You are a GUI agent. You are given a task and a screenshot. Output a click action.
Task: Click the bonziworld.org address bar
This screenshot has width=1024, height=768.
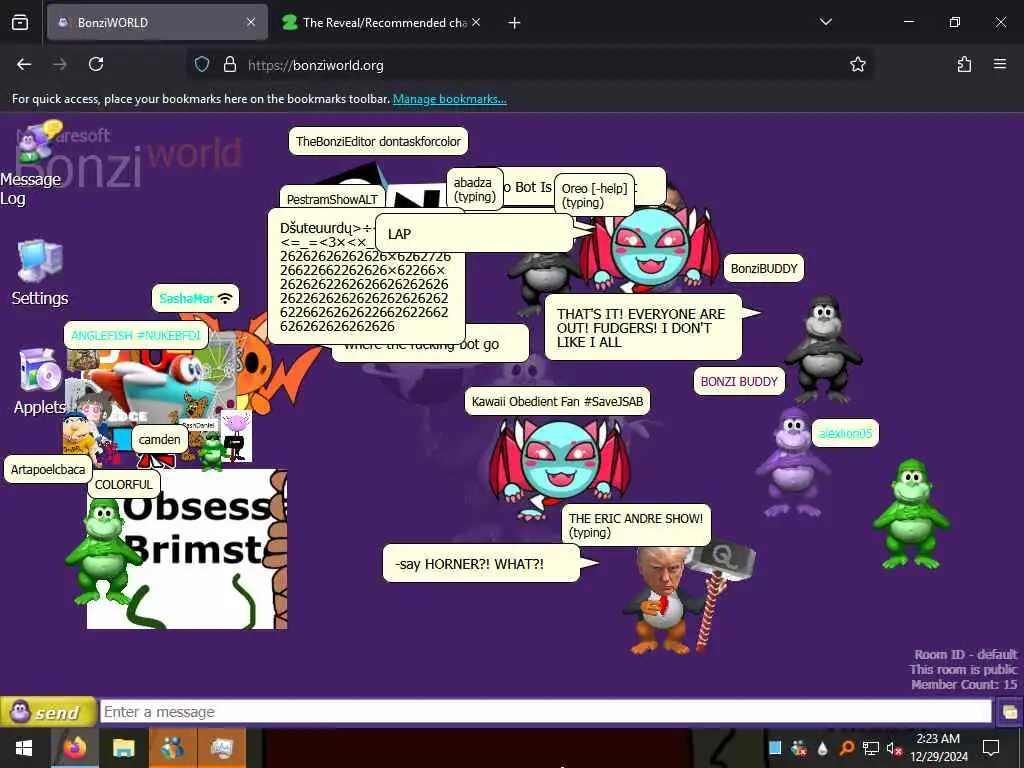click(x=529, y=65)
